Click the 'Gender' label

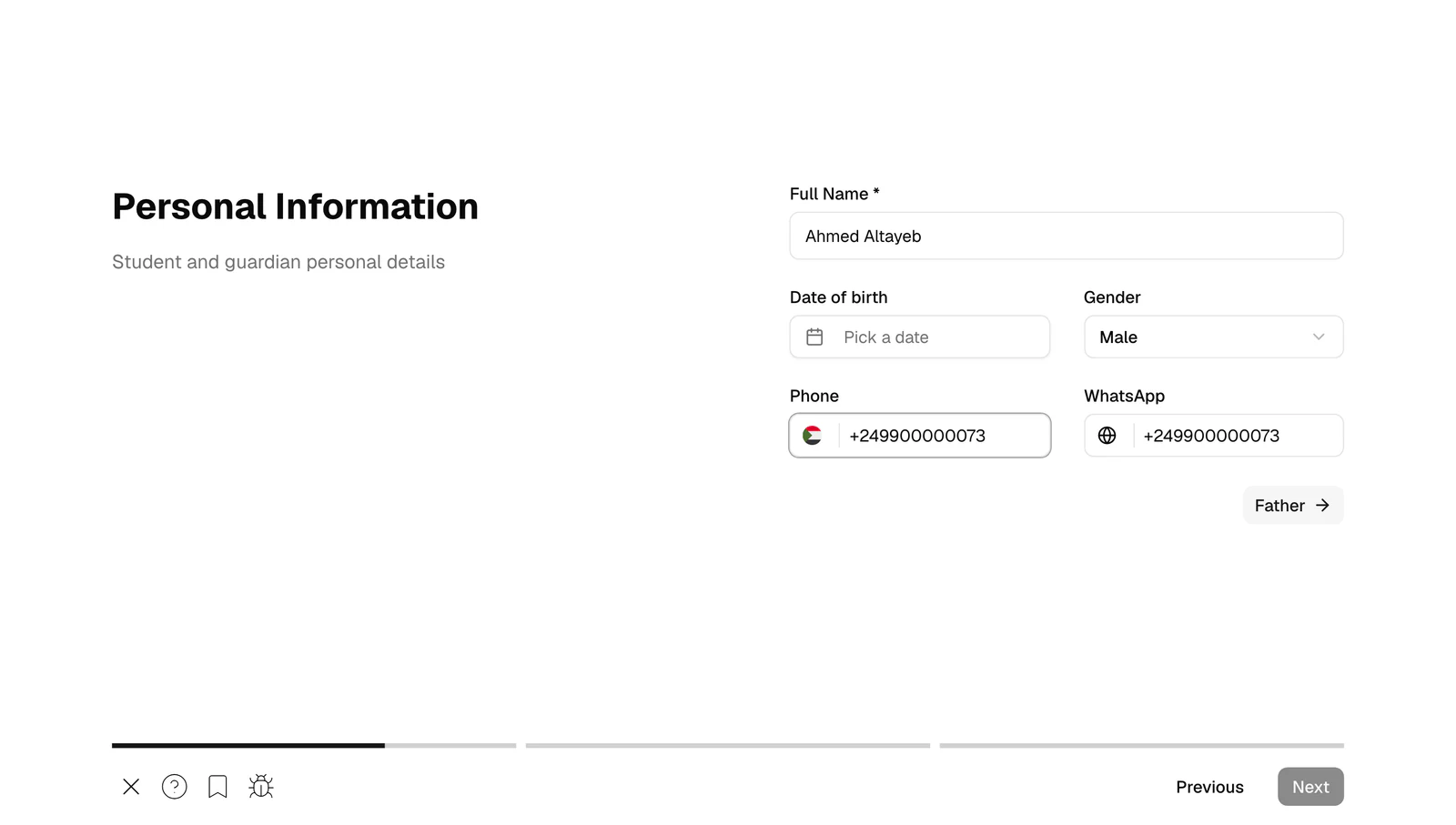click(1112, 297)
